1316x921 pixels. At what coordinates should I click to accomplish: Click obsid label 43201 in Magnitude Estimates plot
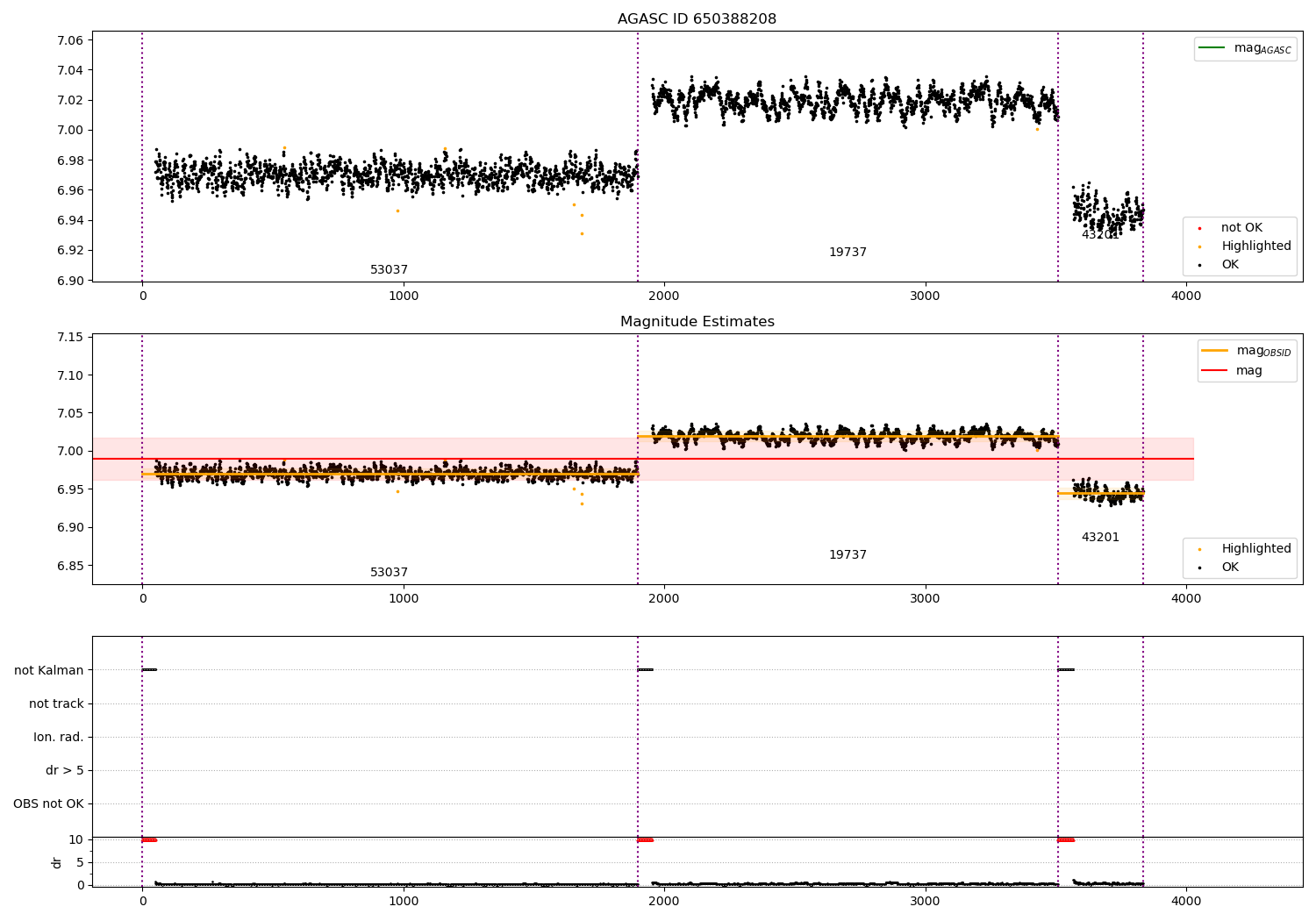(x=1100, y=538)
